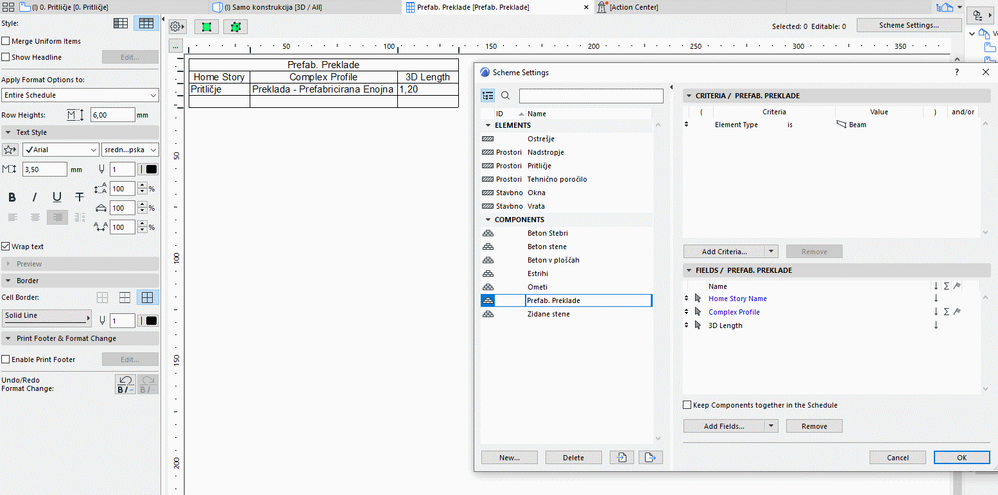Expand the Preview section

click(9, 264)
